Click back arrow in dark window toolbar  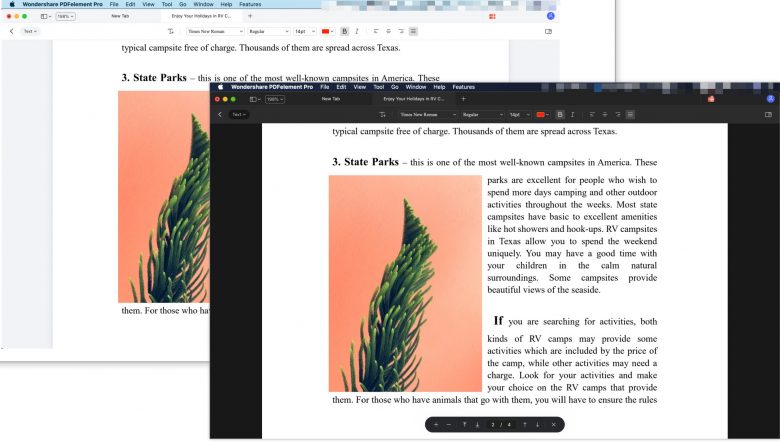tap(220, 115)
